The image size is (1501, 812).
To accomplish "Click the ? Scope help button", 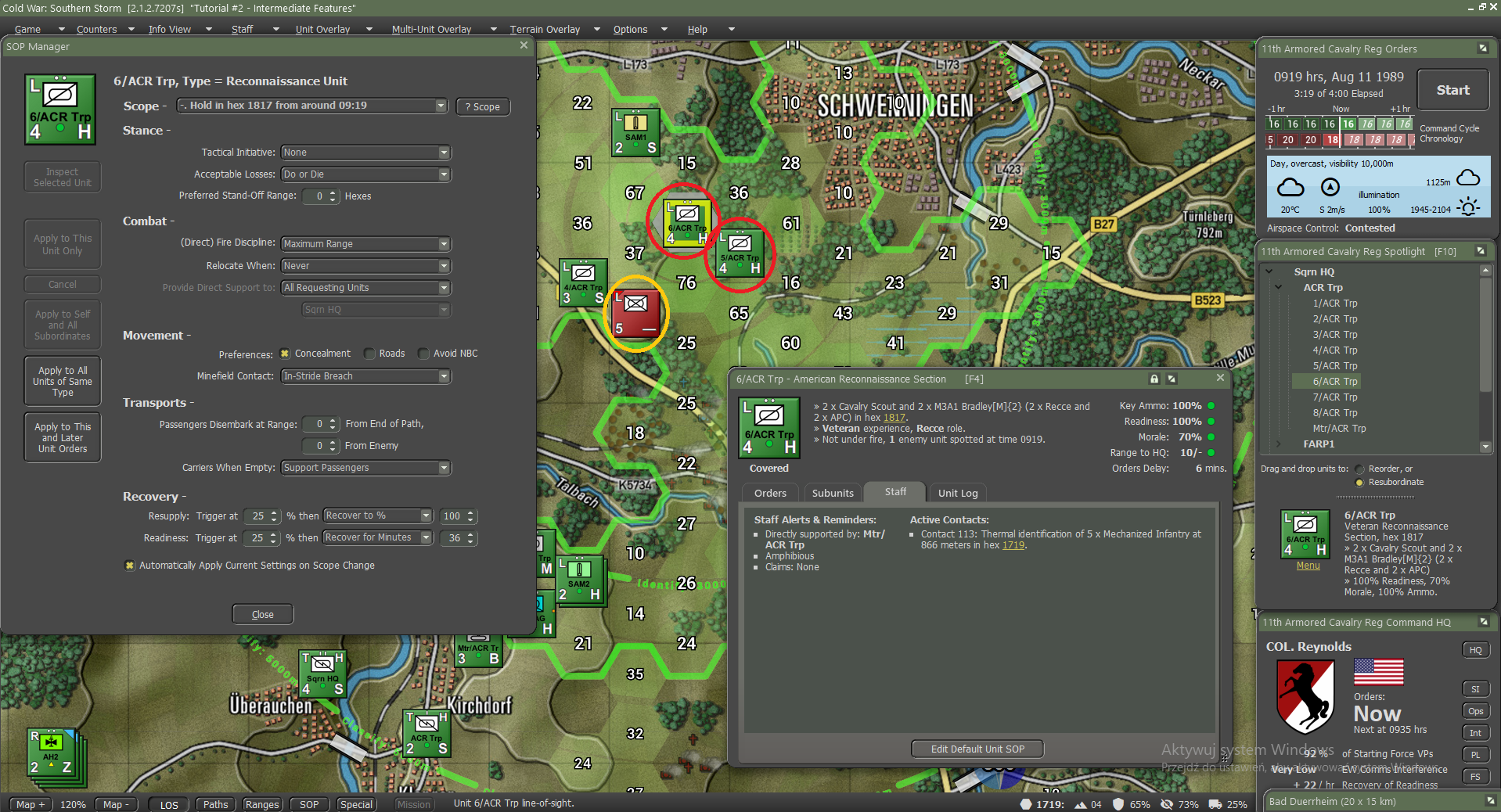I will coord(483,106).
